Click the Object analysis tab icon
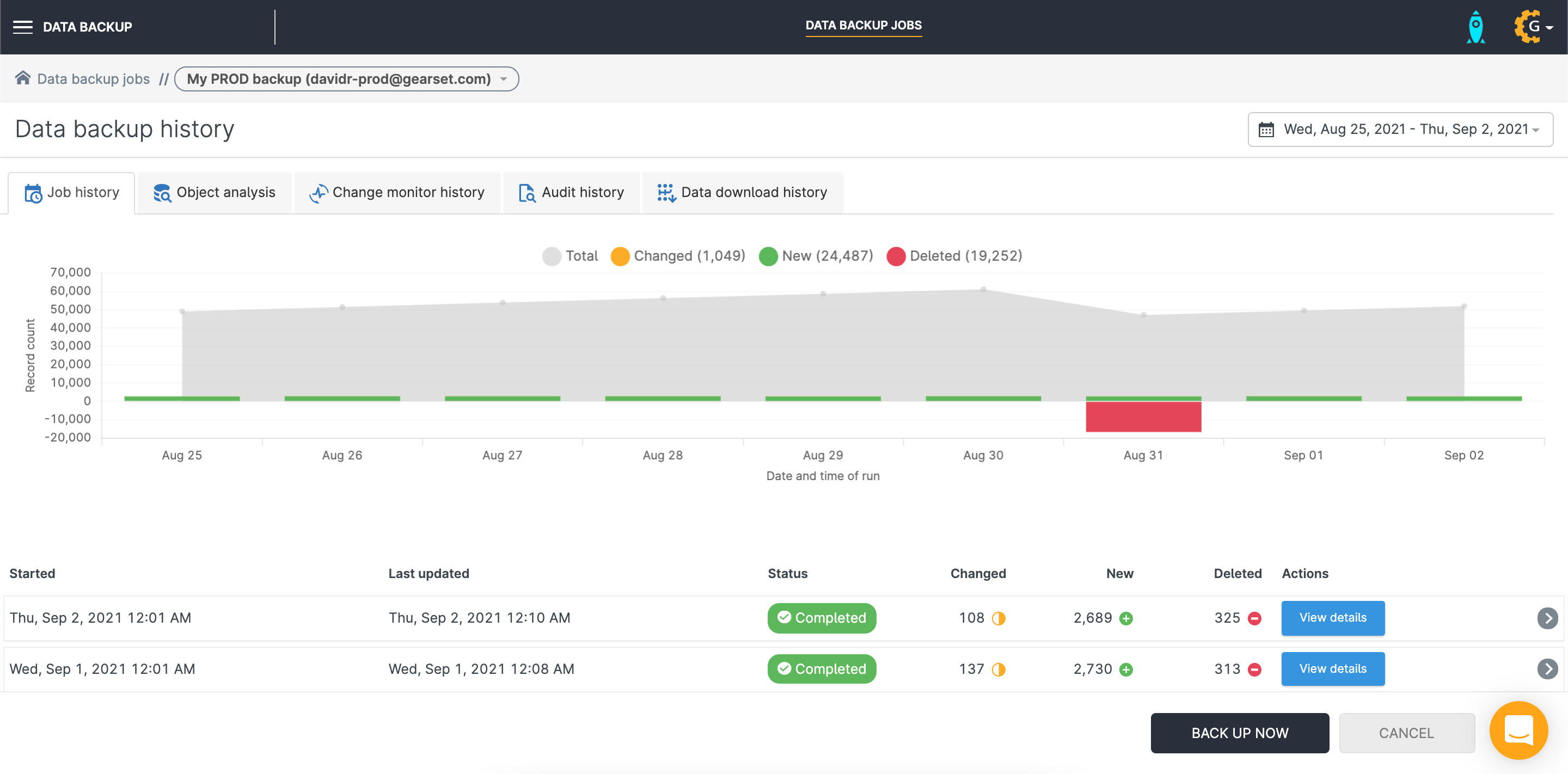Screen dimensions: 1568x774 [x=162, y=193]
